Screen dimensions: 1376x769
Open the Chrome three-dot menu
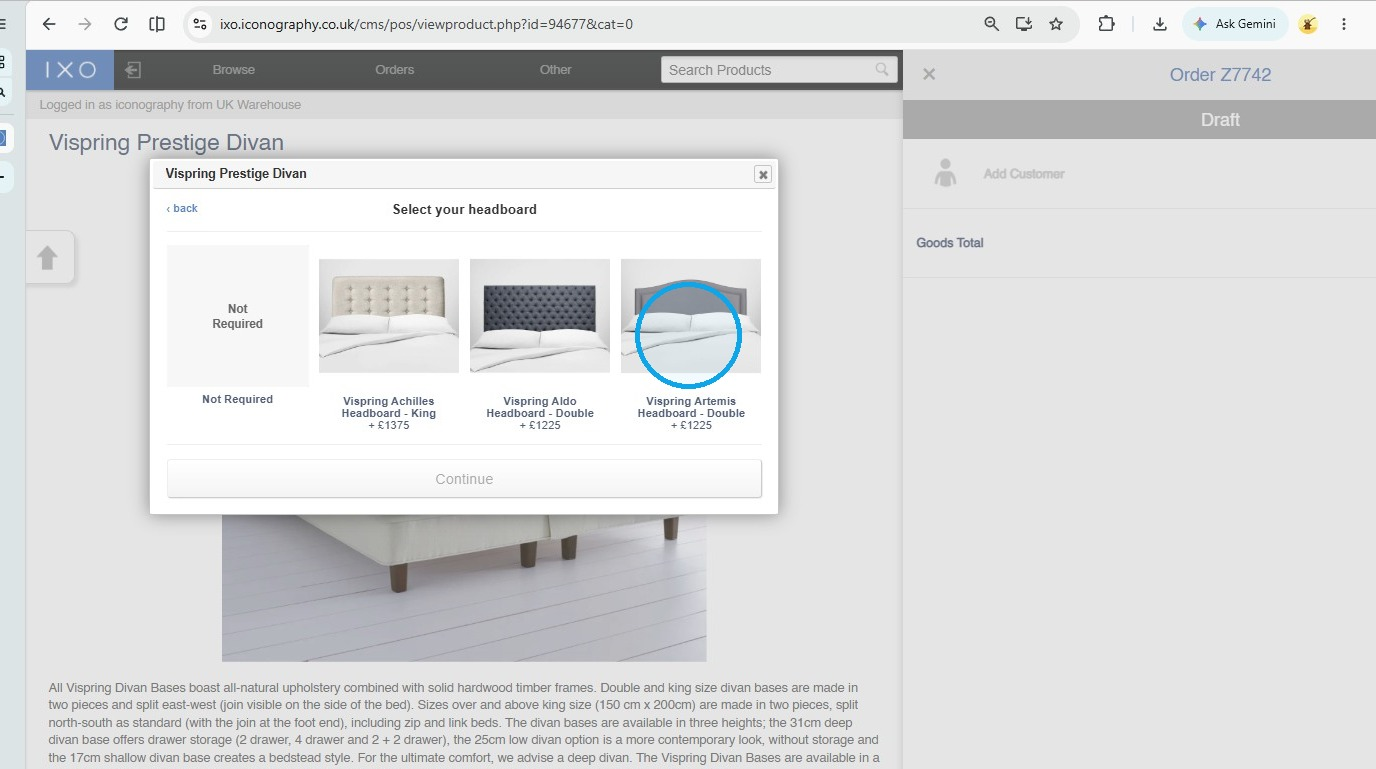pos(1344,24)
